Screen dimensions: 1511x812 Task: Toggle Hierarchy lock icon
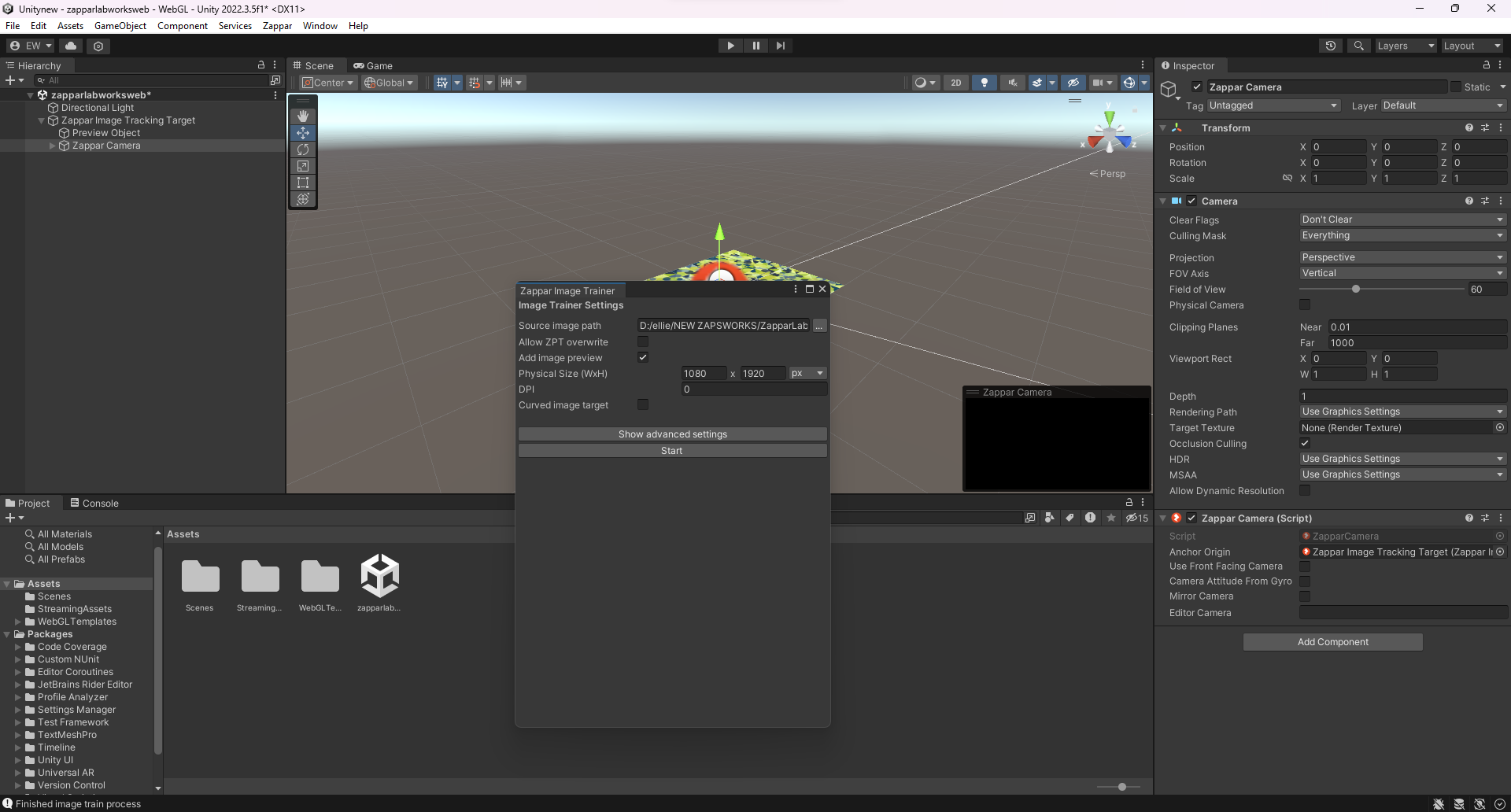(x=261, y=65)
